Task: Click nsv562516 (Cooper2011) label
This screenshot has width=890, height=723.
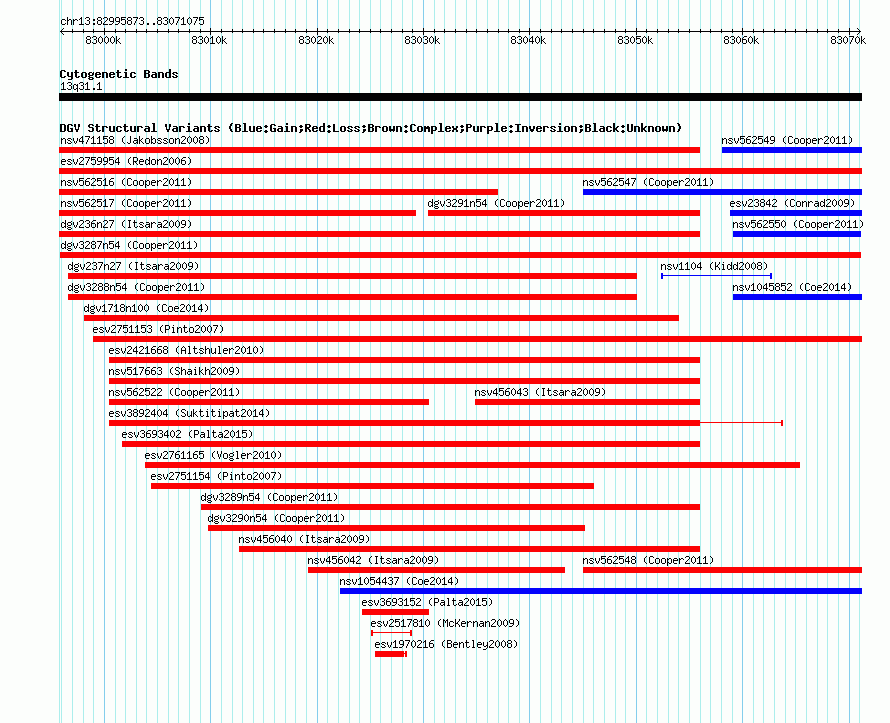Action: point(126,182)
